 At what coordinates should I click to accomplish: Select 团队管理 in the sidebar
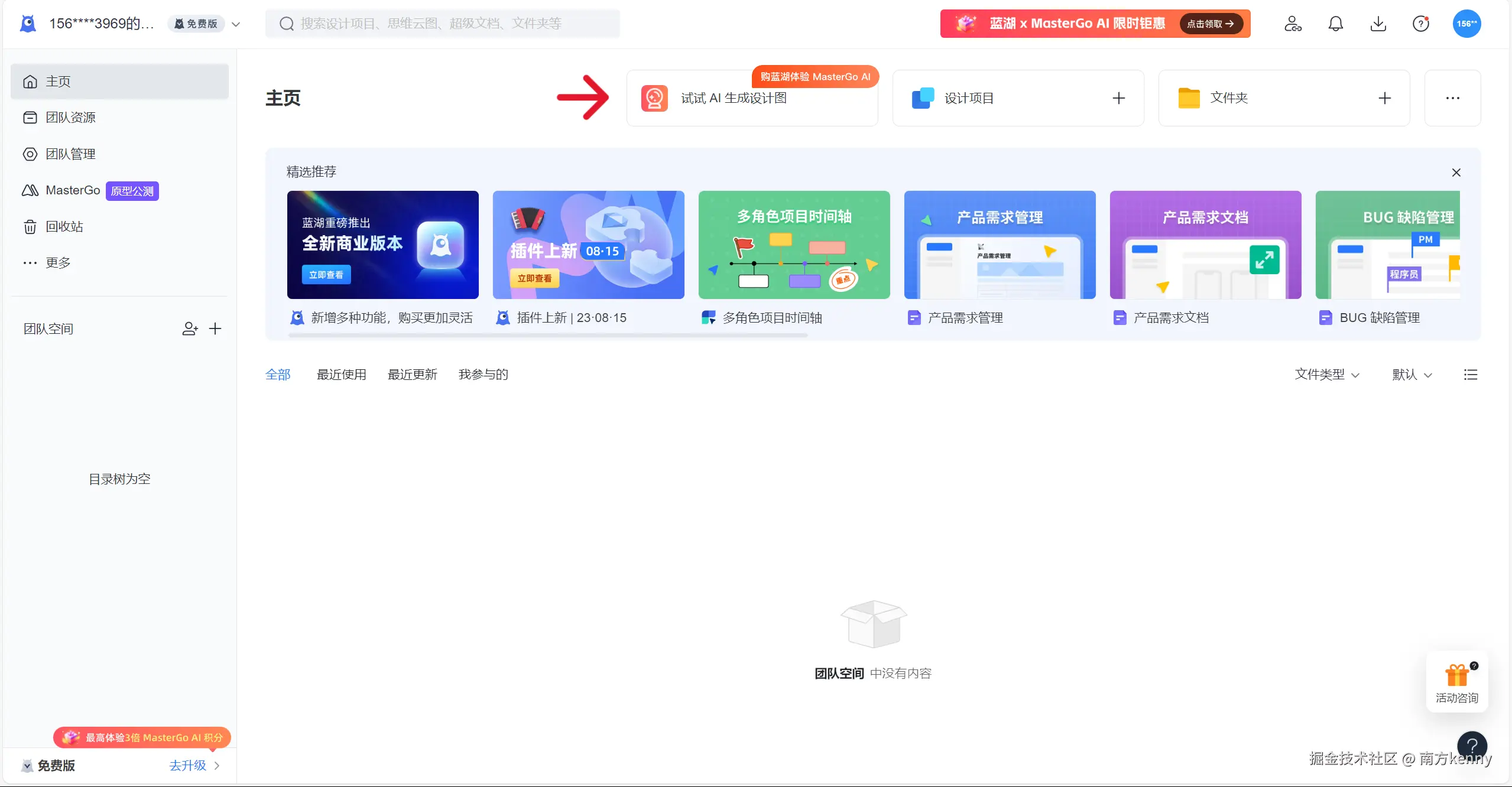click(70, 154)
